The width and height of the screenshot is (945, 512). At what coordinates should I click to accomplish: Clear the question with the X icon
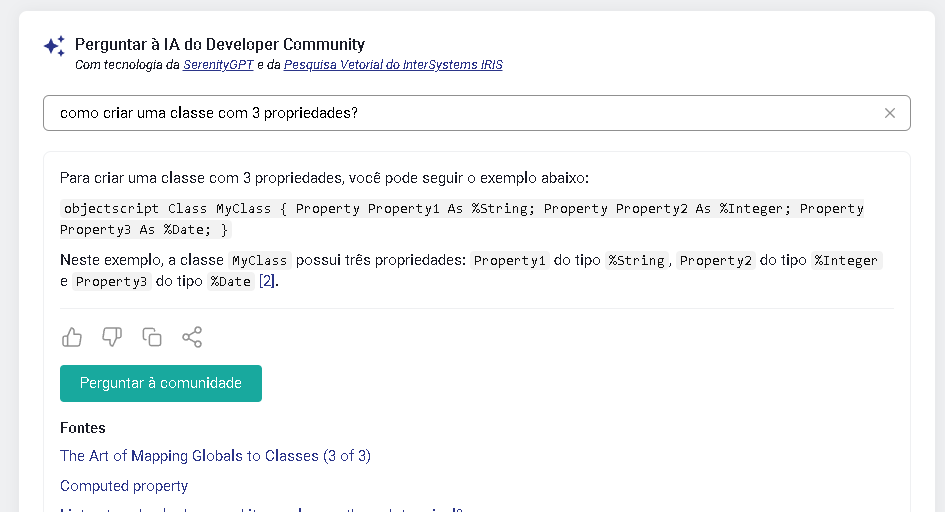point(889,113)
